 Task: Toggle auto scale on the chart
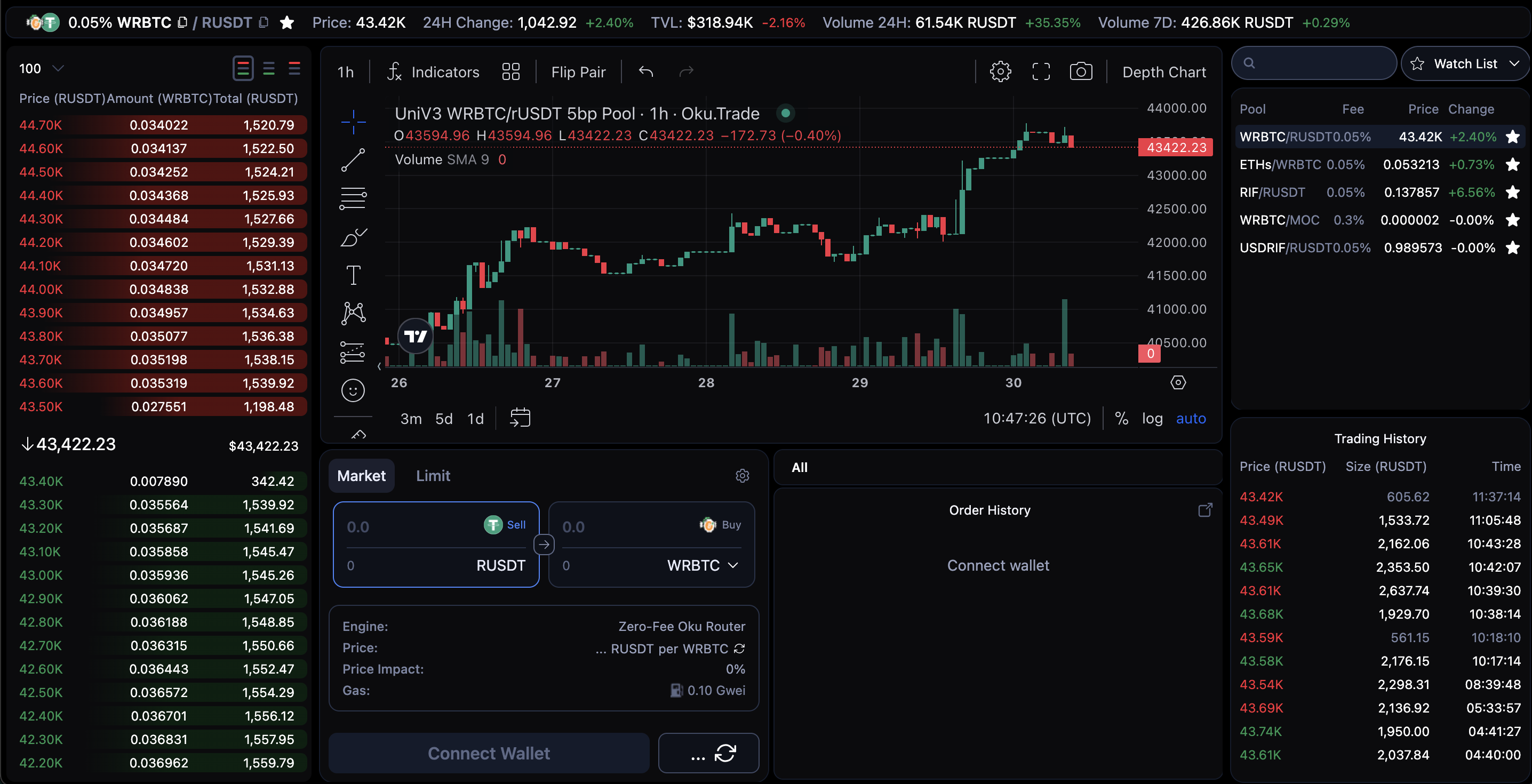[x=1191, y=418]
